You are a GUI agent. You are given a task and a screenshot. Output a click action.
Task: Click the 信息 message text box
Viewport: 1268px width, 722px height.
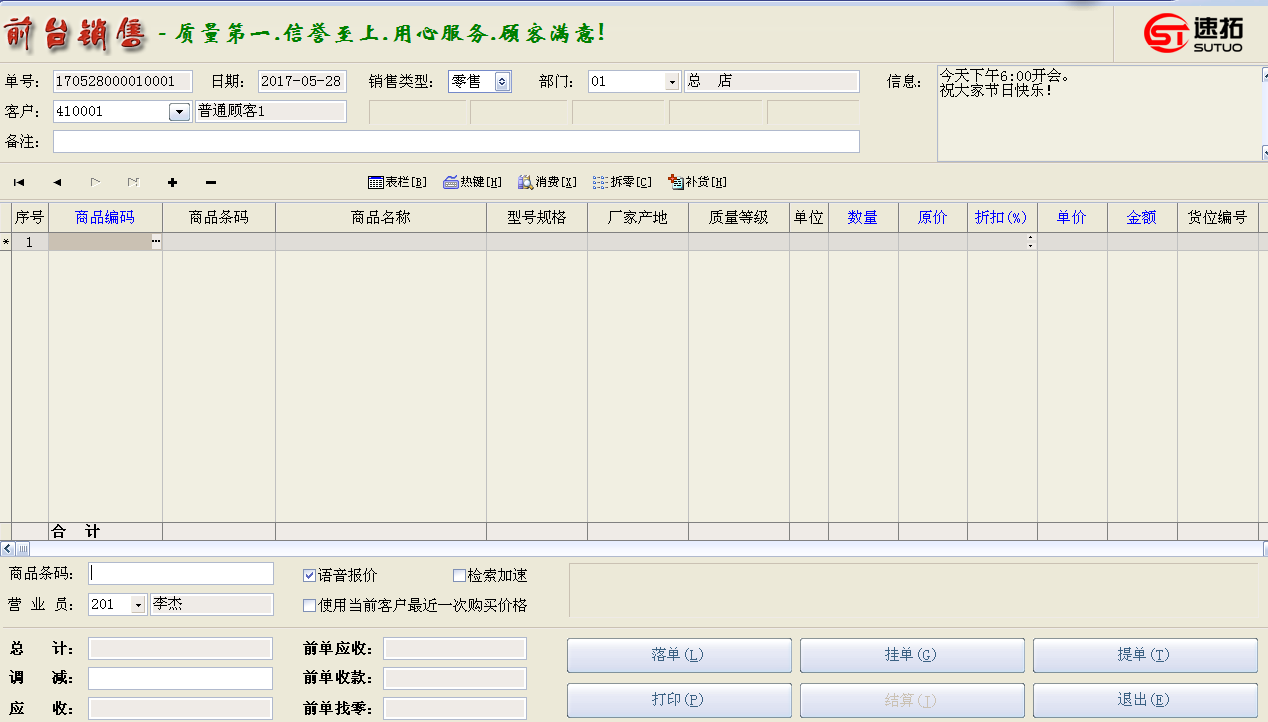(x=1097, y=113)
